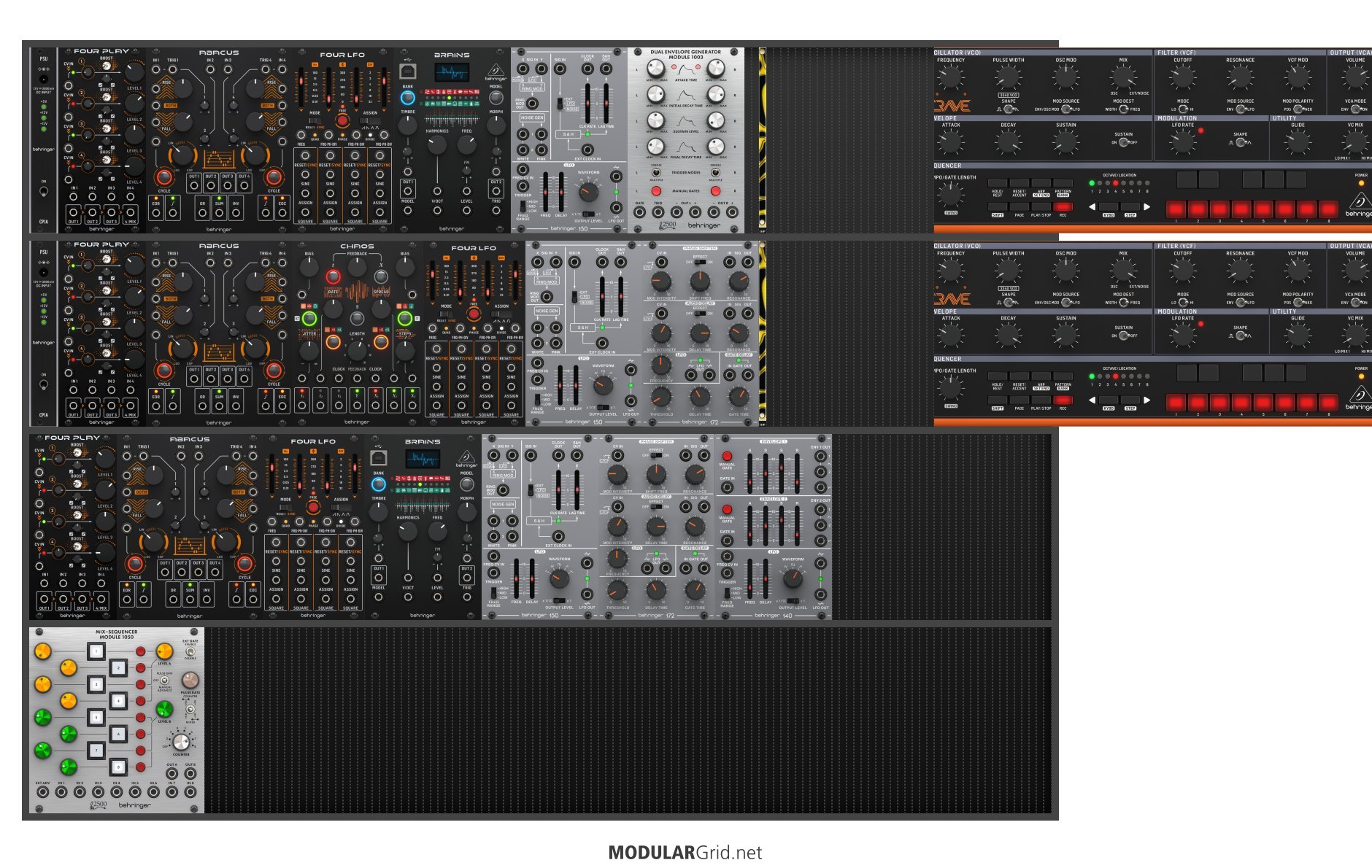The width and height of the screenshot is (1372, 868).
Task: Click the left ATTACK TIME knob on Dual Envelope Generator
Action: pos(656,68)
